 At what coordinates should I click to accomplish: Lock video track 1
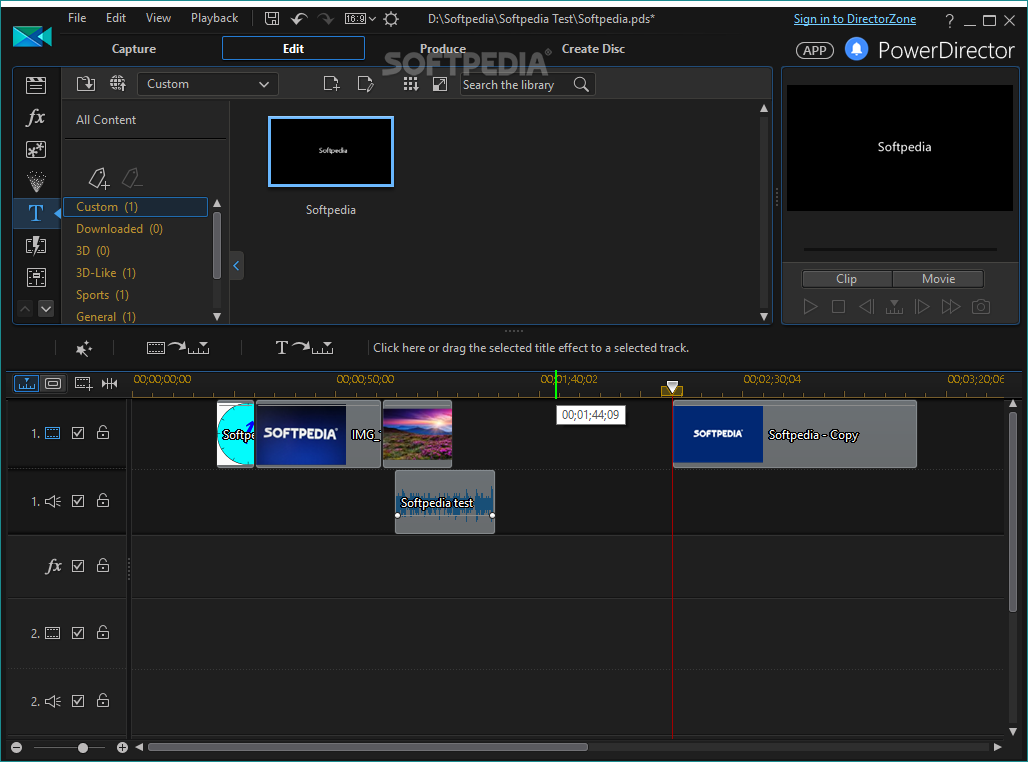[103, 432]
